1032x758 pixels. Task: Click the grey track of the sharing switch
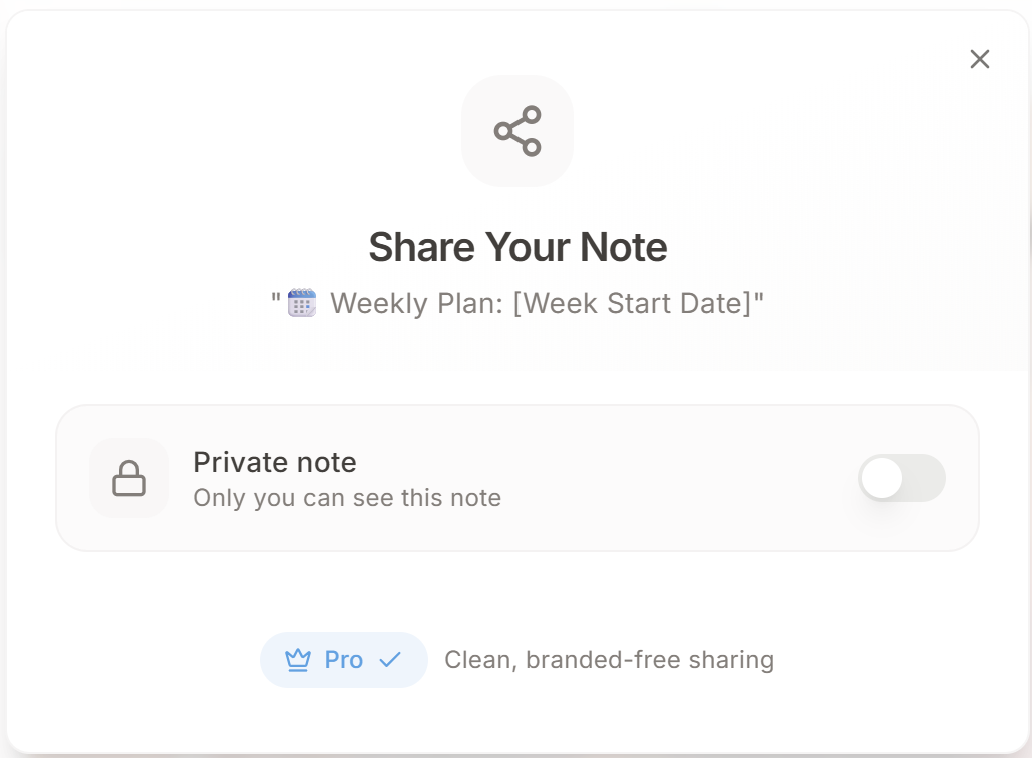pyautogui.click(x=926, y=478)
